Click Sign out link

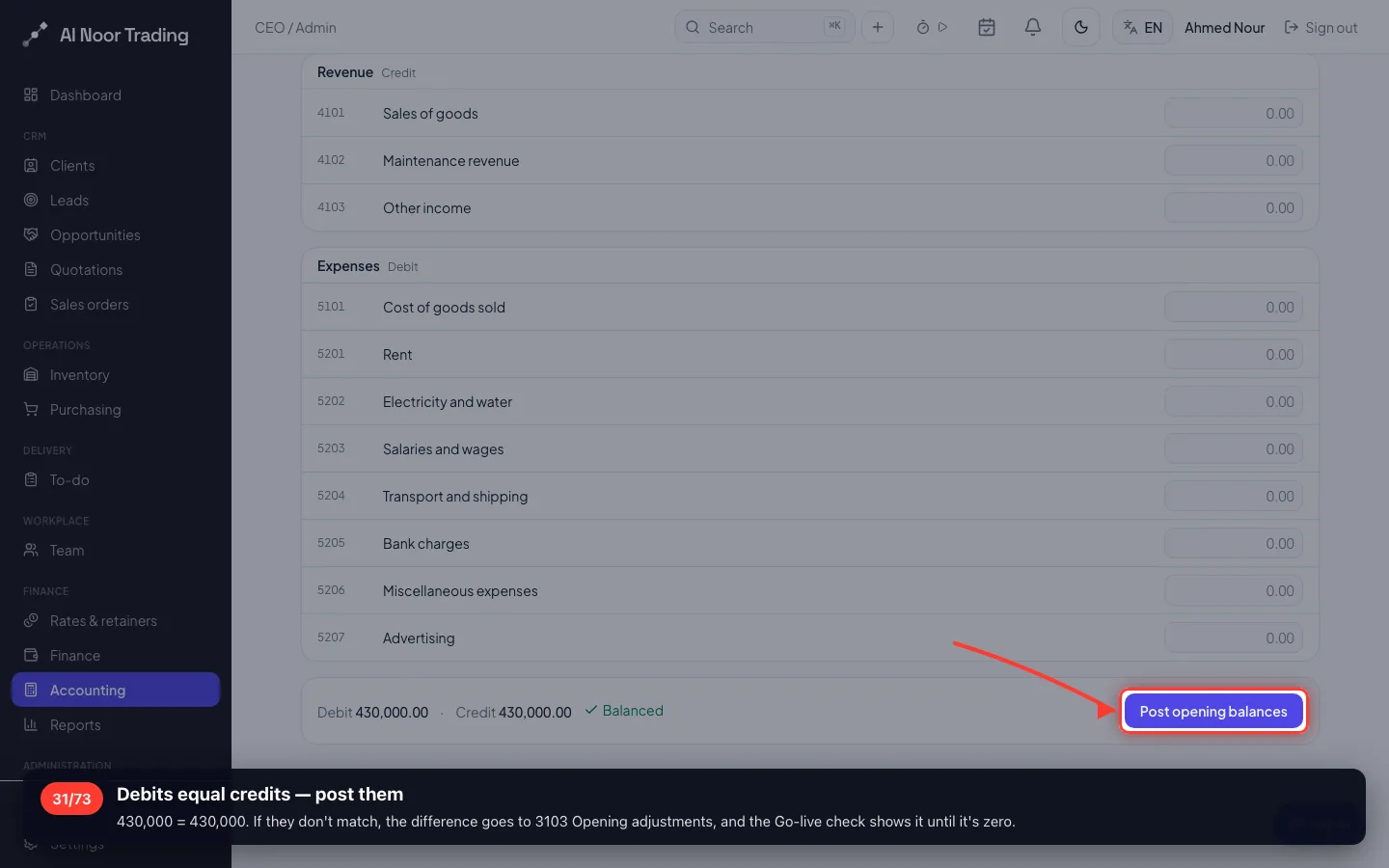click(x=1321, y=27)
